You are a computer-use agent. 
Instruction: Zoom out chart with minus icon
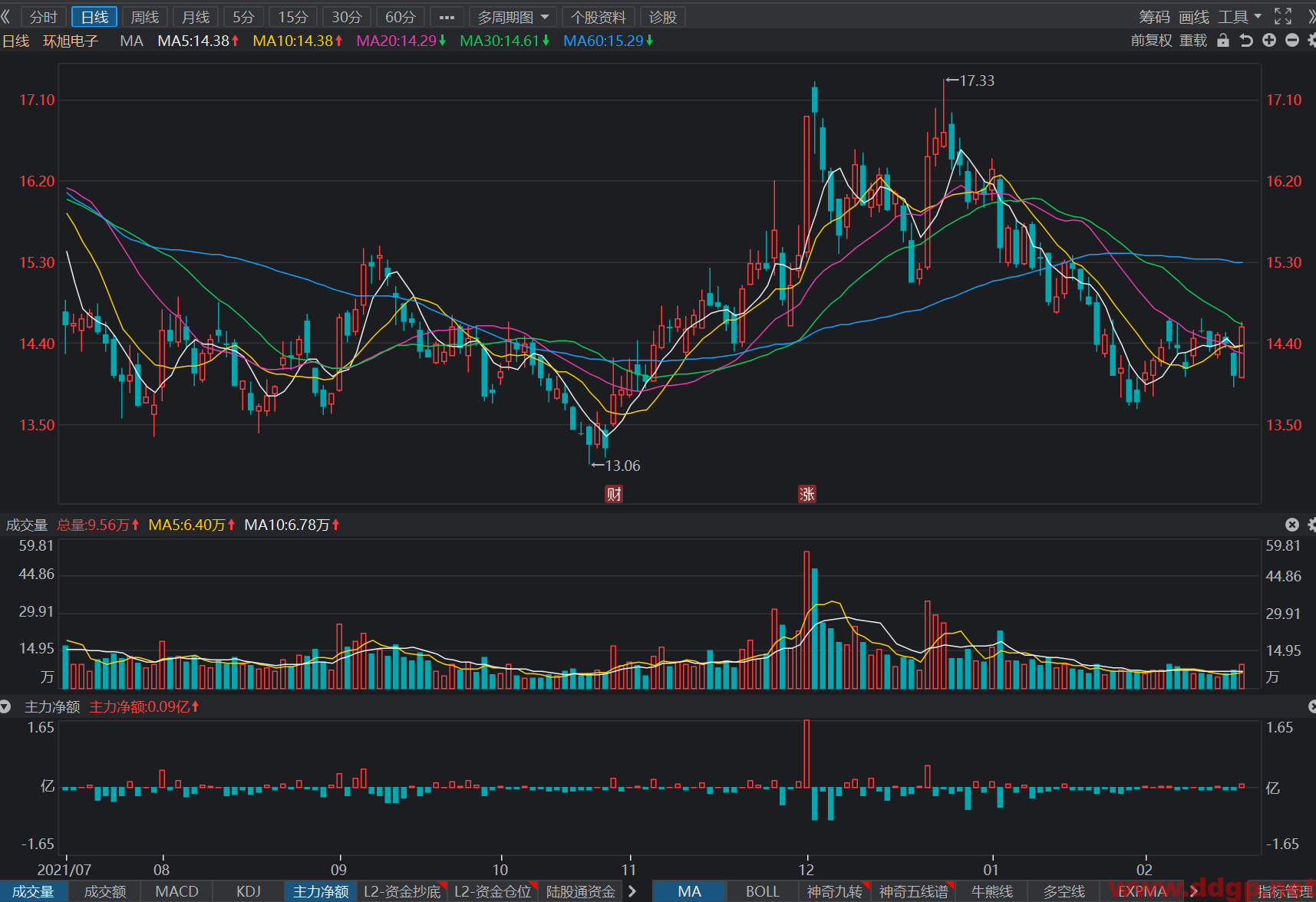[1292, 41]
